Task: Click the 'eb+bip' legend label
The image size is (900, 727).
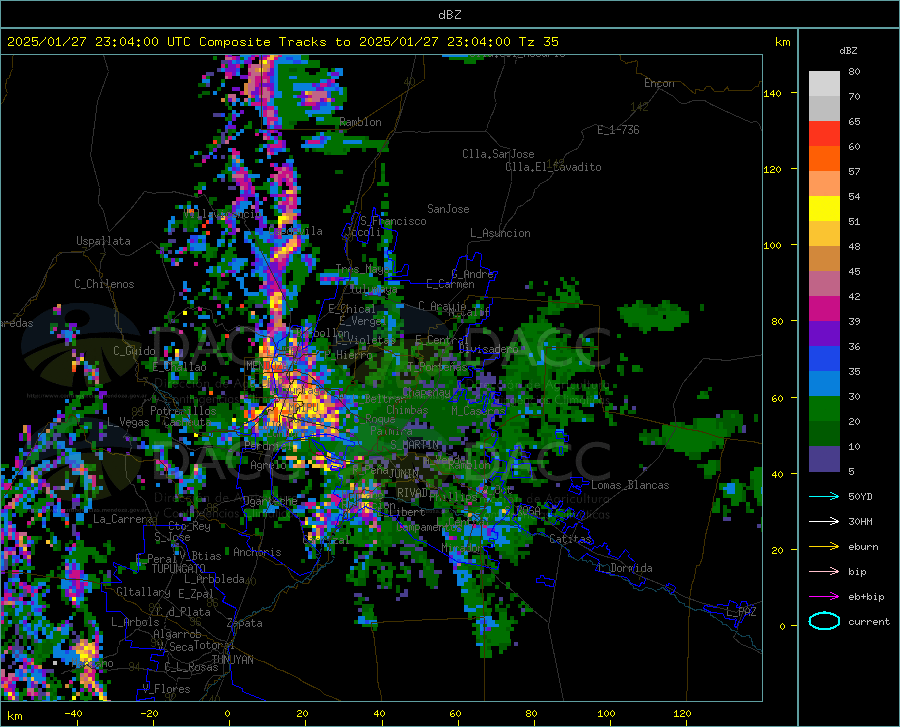Action: coord(866,597)
